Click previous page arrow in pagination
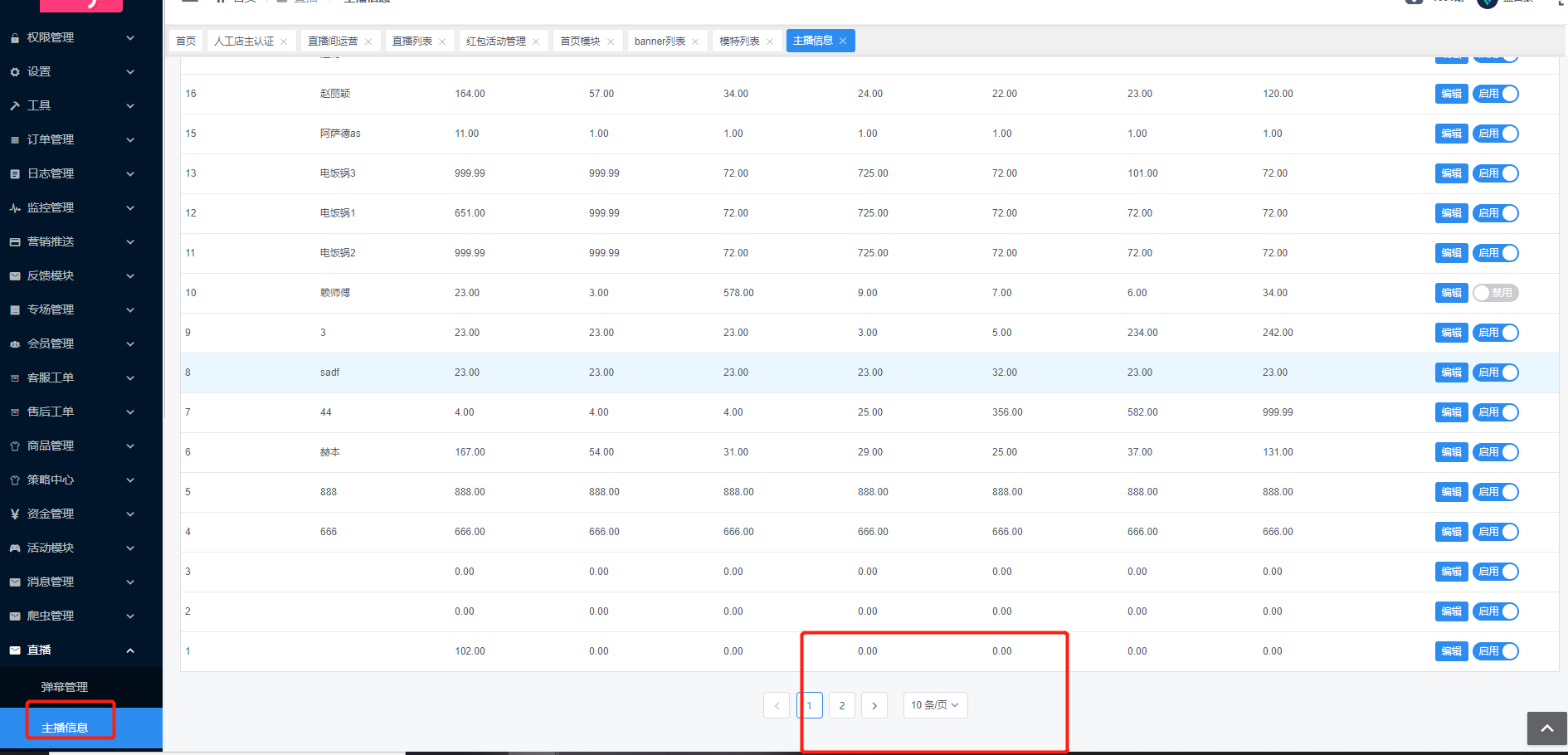Viewport: 1568px width, 755px height. [x=777, y=705]
